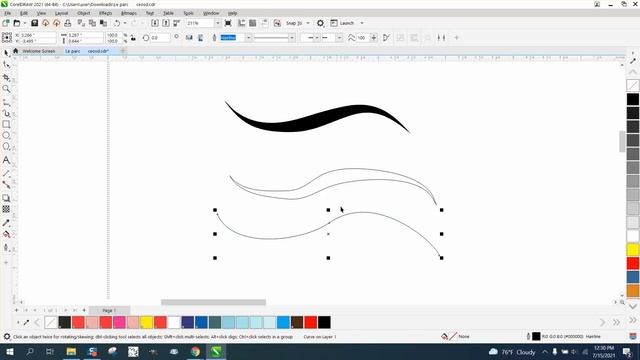Click the Print icon
Viewport: 640px width, 360px height.
click(68, 23)
